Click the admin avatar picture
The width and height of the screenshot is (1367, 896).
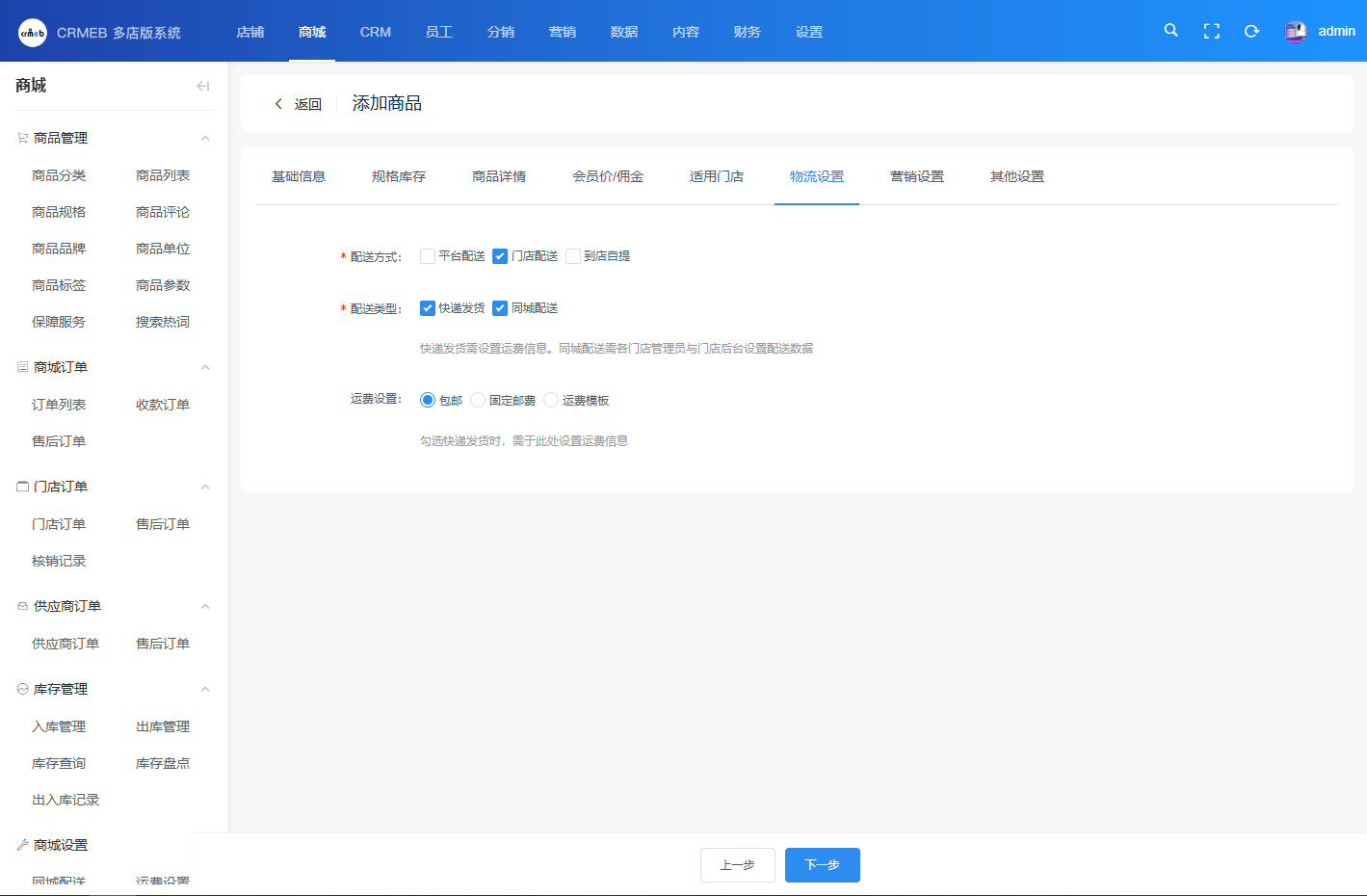tap(1296, 32)
